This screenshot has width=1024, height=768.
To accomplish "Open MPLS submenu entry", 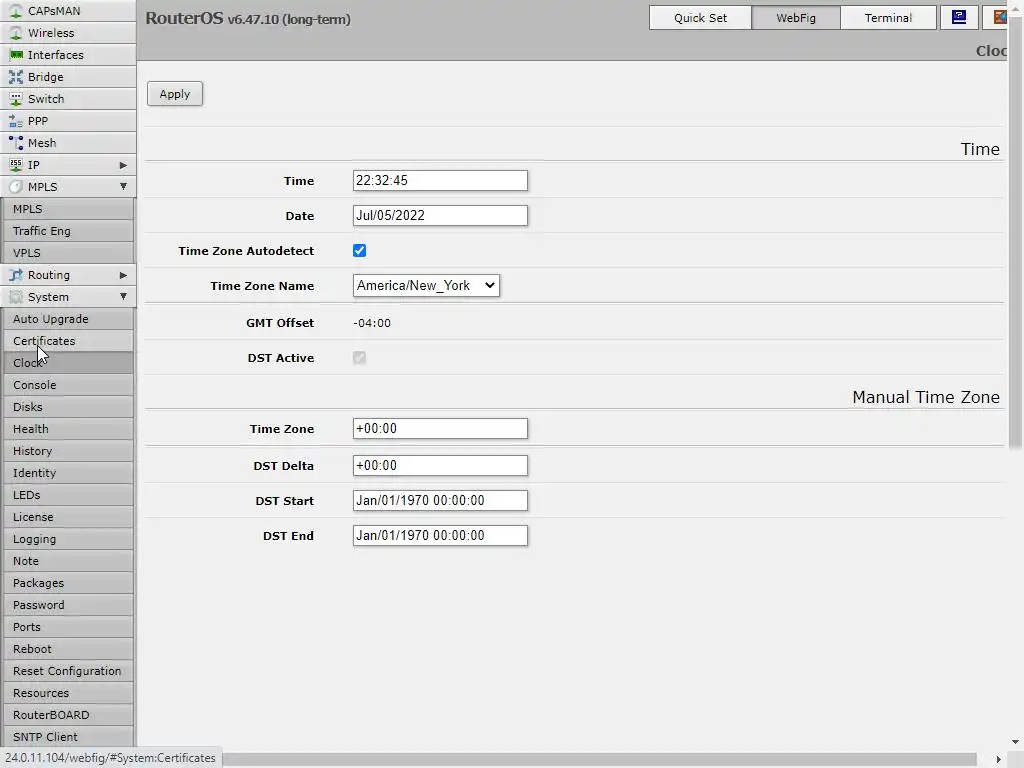I will [69, 209].
